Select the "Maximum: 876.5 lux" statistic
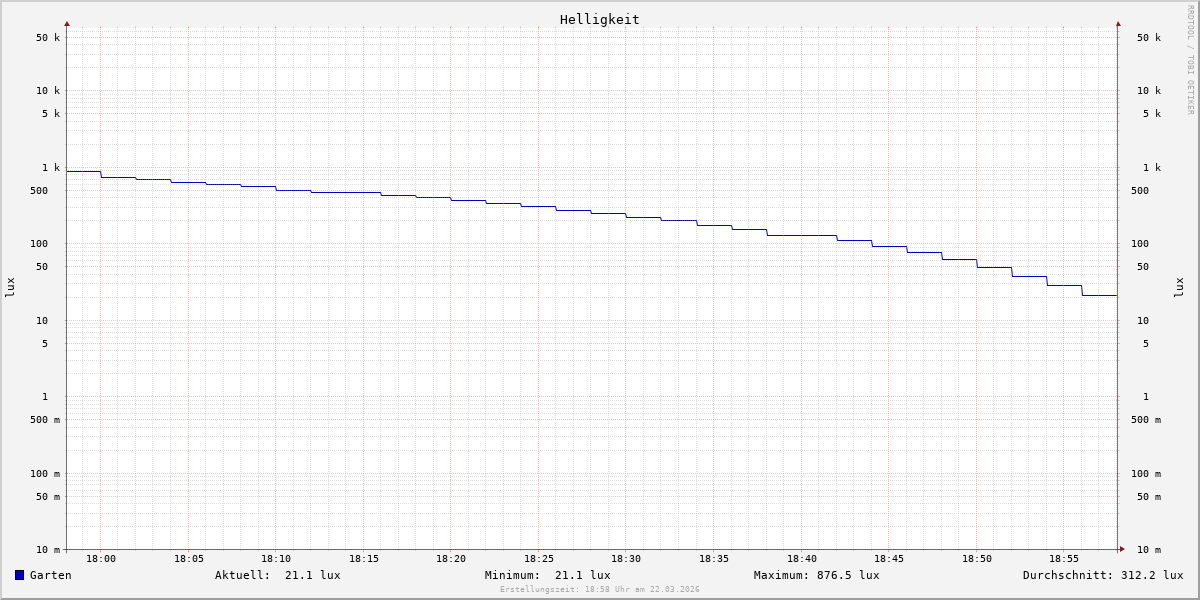The height and width of the screenshot is (600, 1200). (x=817, y=575)
